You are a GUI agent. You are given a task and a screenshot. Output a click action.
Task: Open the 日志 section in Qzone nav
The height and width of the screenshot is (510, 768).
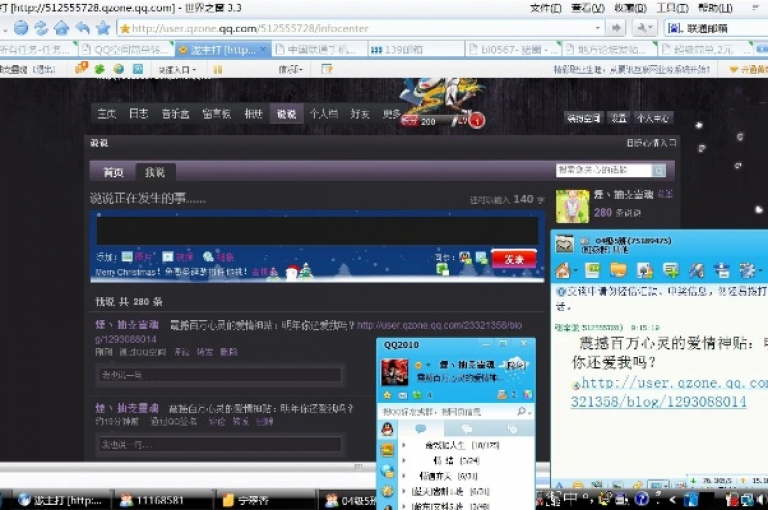click(x=138, y=114)
